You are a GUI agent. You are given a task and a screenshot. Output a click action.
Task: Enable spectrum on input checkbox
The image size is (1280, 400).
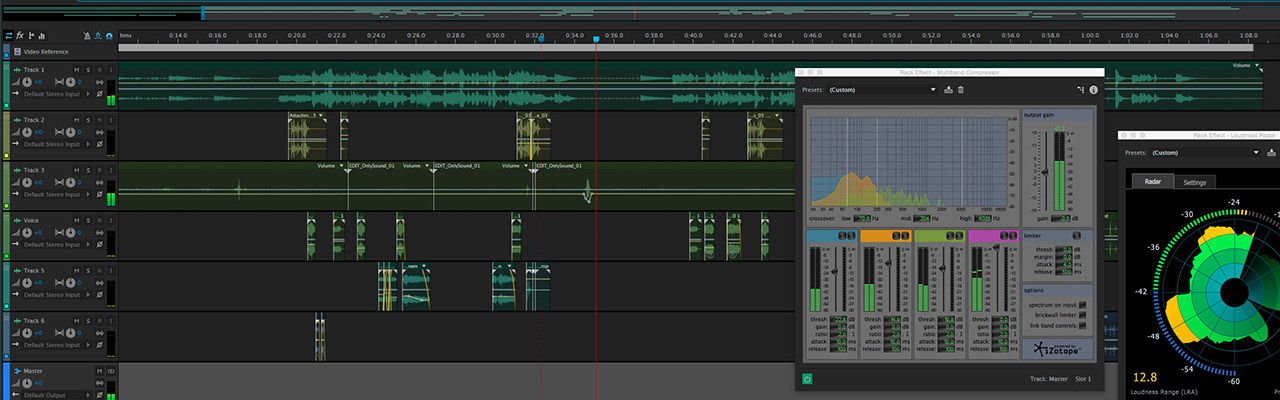(x=1082, y=304)
